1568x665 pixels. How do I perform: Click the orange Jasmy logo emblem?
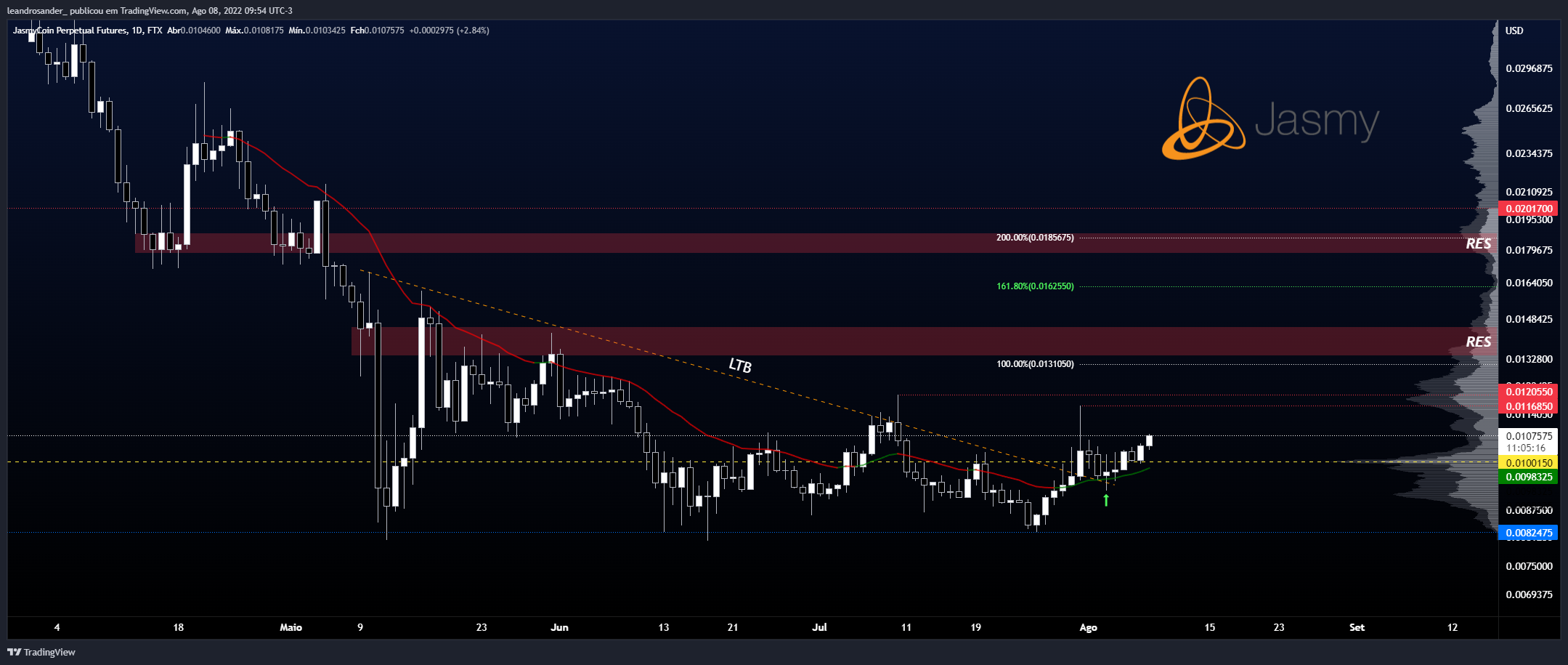click(1203, 118)
